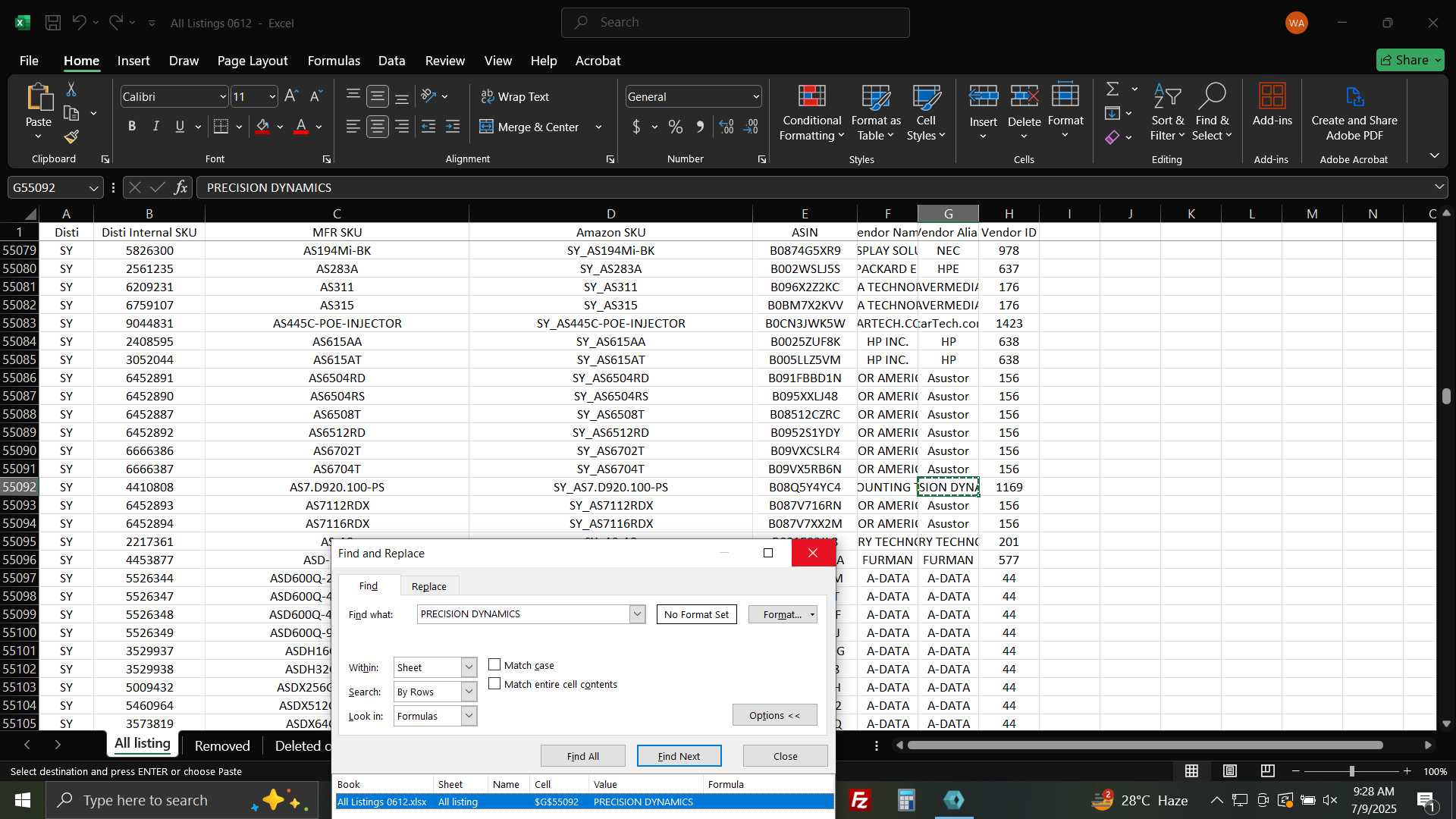Open the General number format dropdown

point(755,97)
